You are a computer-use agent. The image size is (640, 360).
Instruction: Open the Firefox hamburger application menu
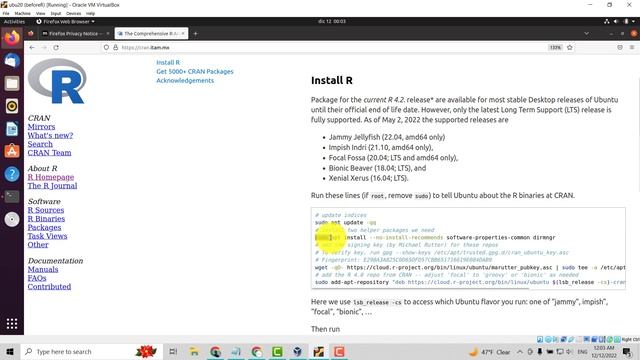[631, 47]
